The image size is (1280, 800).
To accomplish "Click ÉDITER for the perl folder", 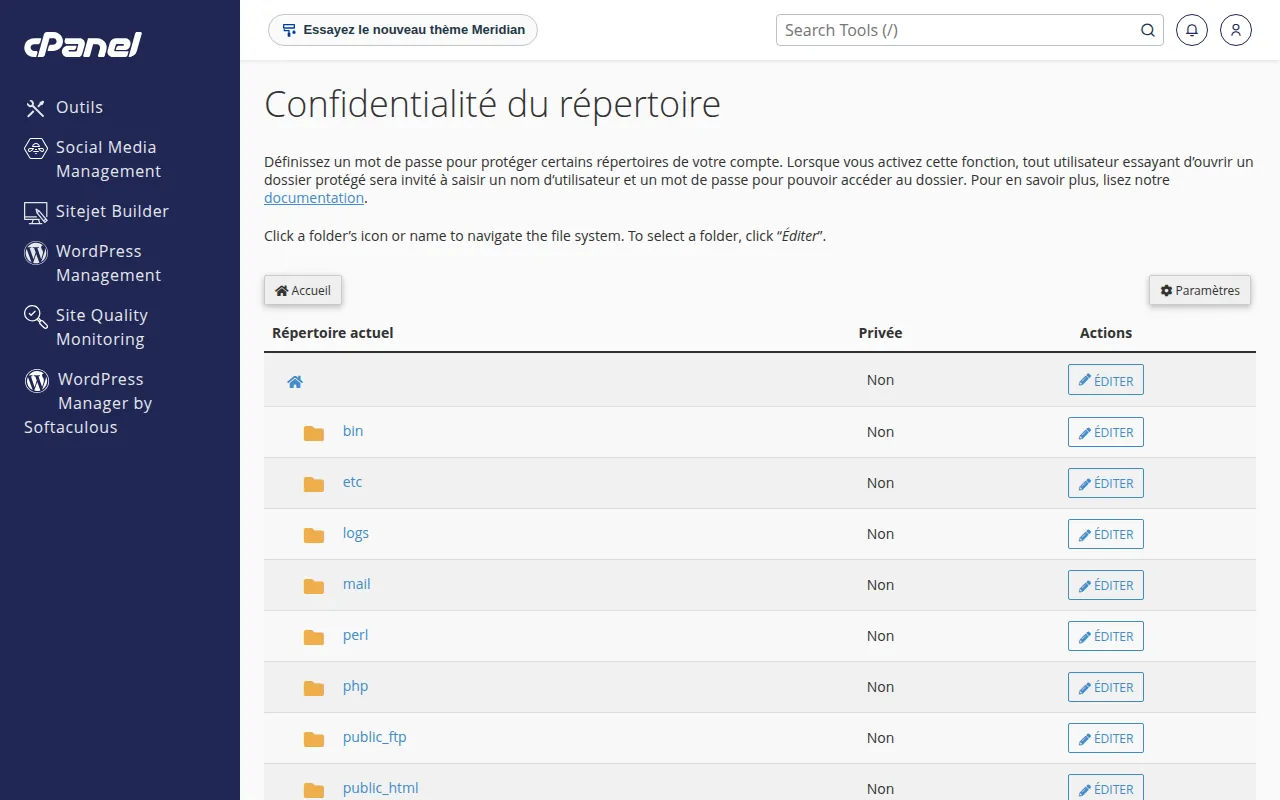I will [1106, 636].
